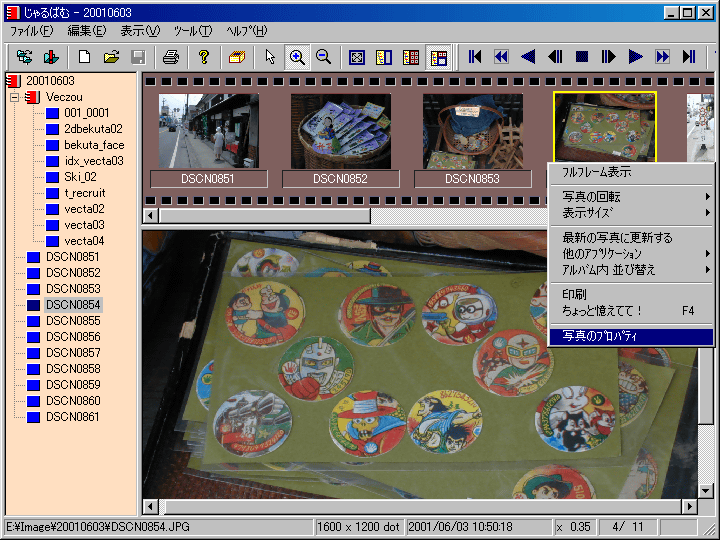720x540 pixels.
Task: Play forward with right triangle button
Action: [x=636, y=57]
